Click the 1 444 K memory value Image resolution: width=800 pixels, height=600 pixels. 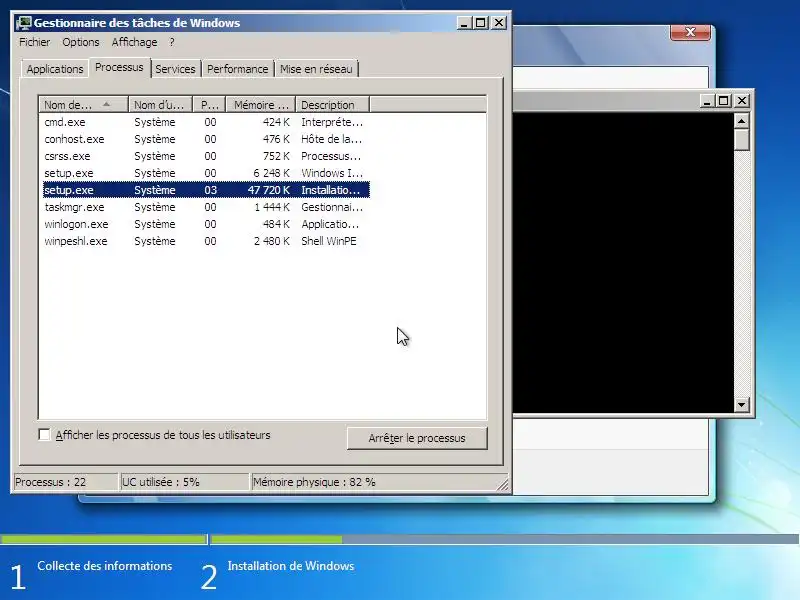click(x=272, y=207)
